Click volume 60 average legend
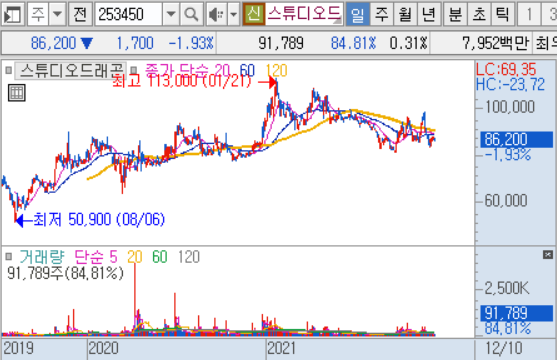The image size is (557, 360). pyautogui.click(x=160, y=257)
